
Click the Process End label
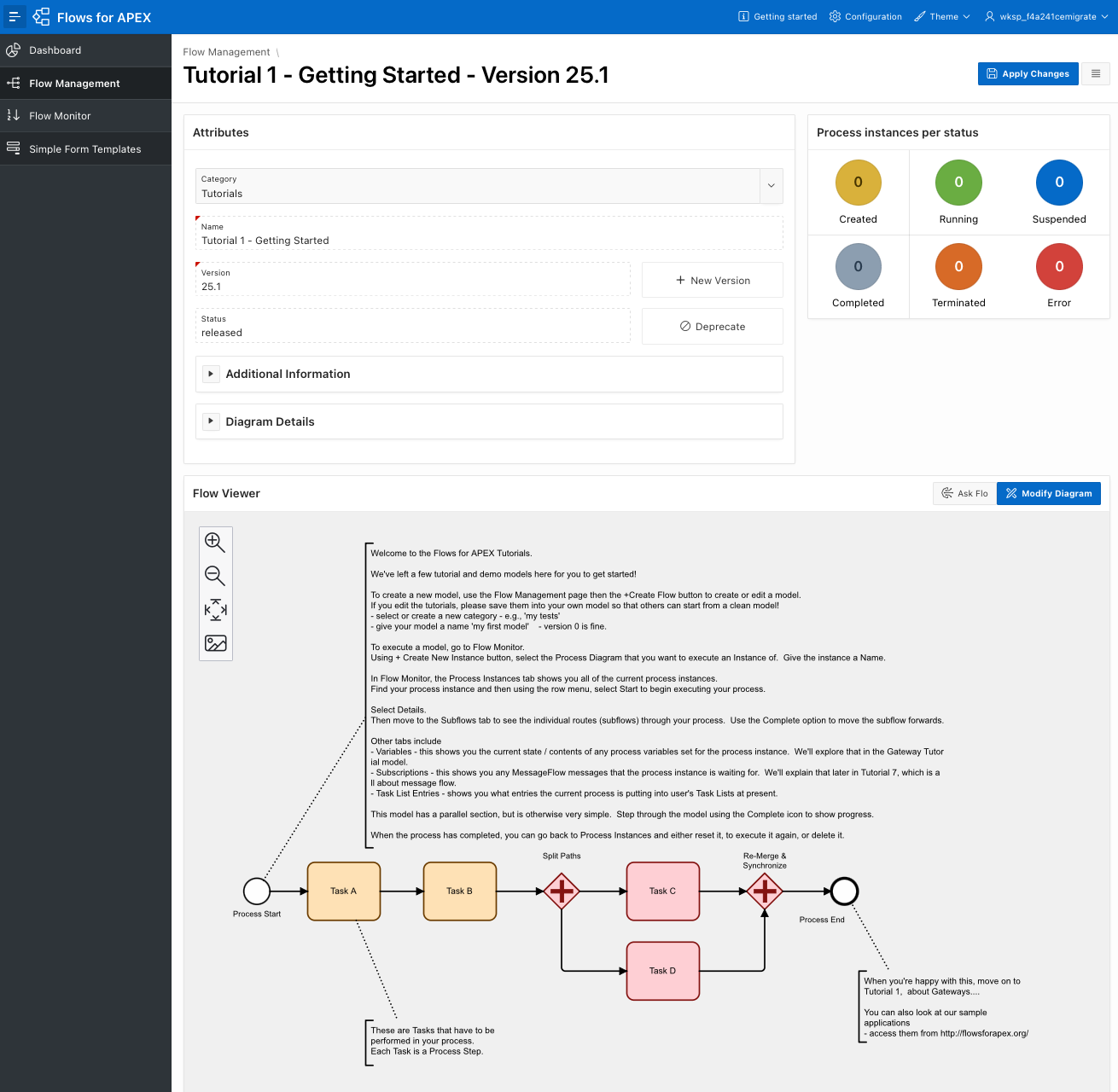tap(822, 920)
